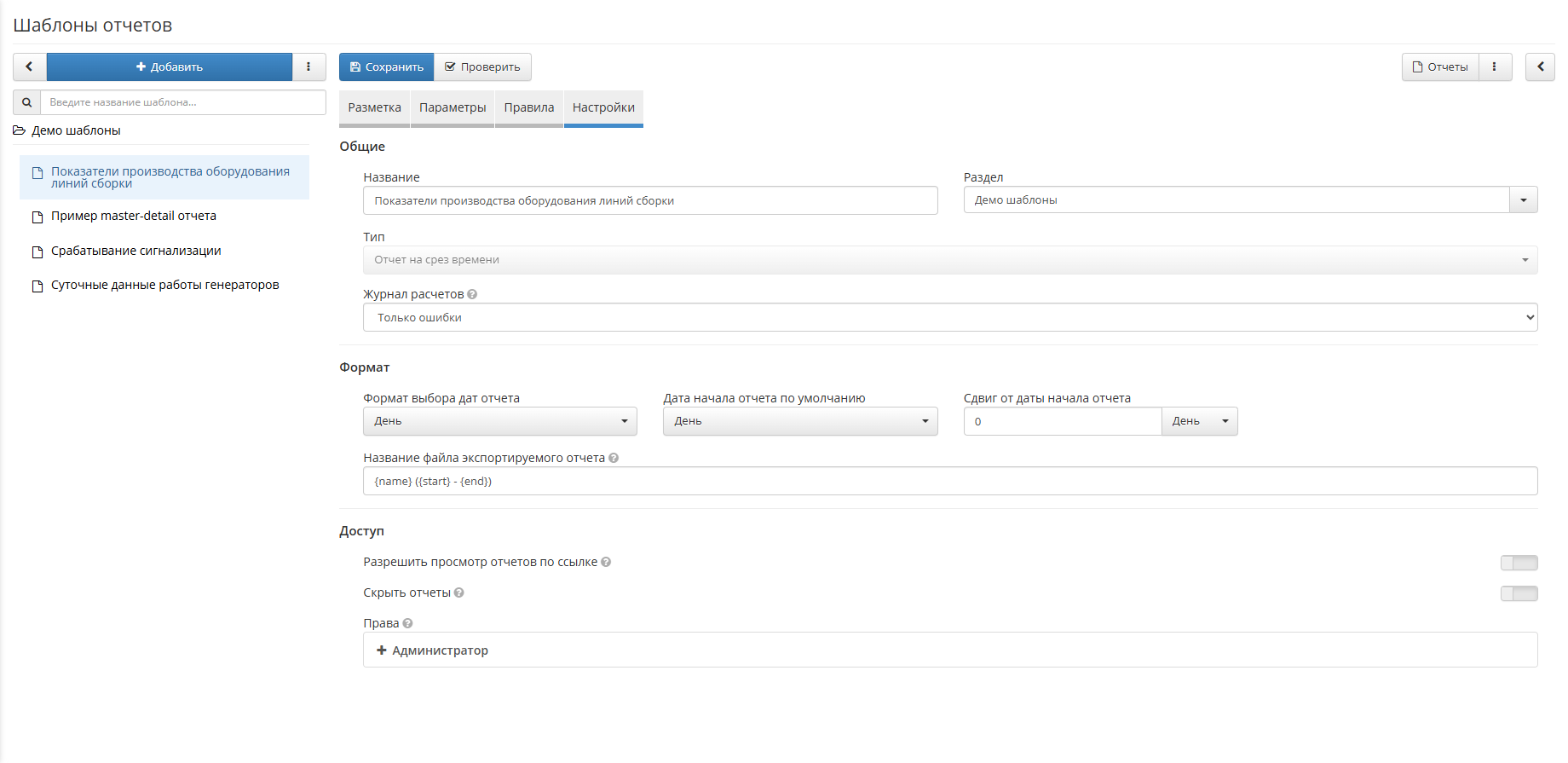Screen dimensions: 1568x763
Task: Toggle Разрешить просмотр отчетов по ссылке switch
Action: click(x=1519, y=563)
